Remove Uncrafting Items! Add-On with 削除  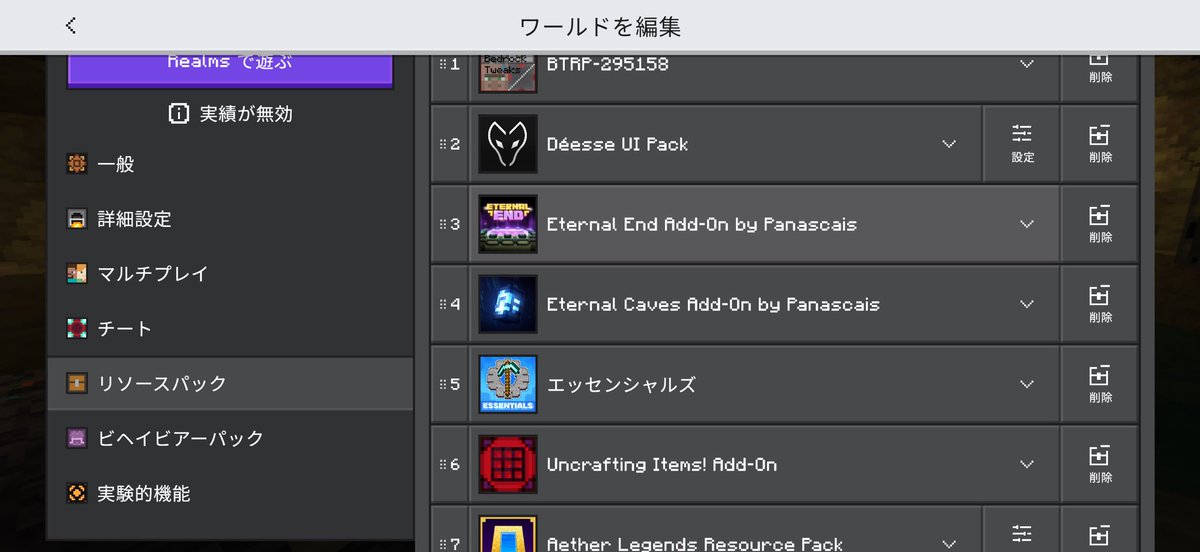(1100, 464)
